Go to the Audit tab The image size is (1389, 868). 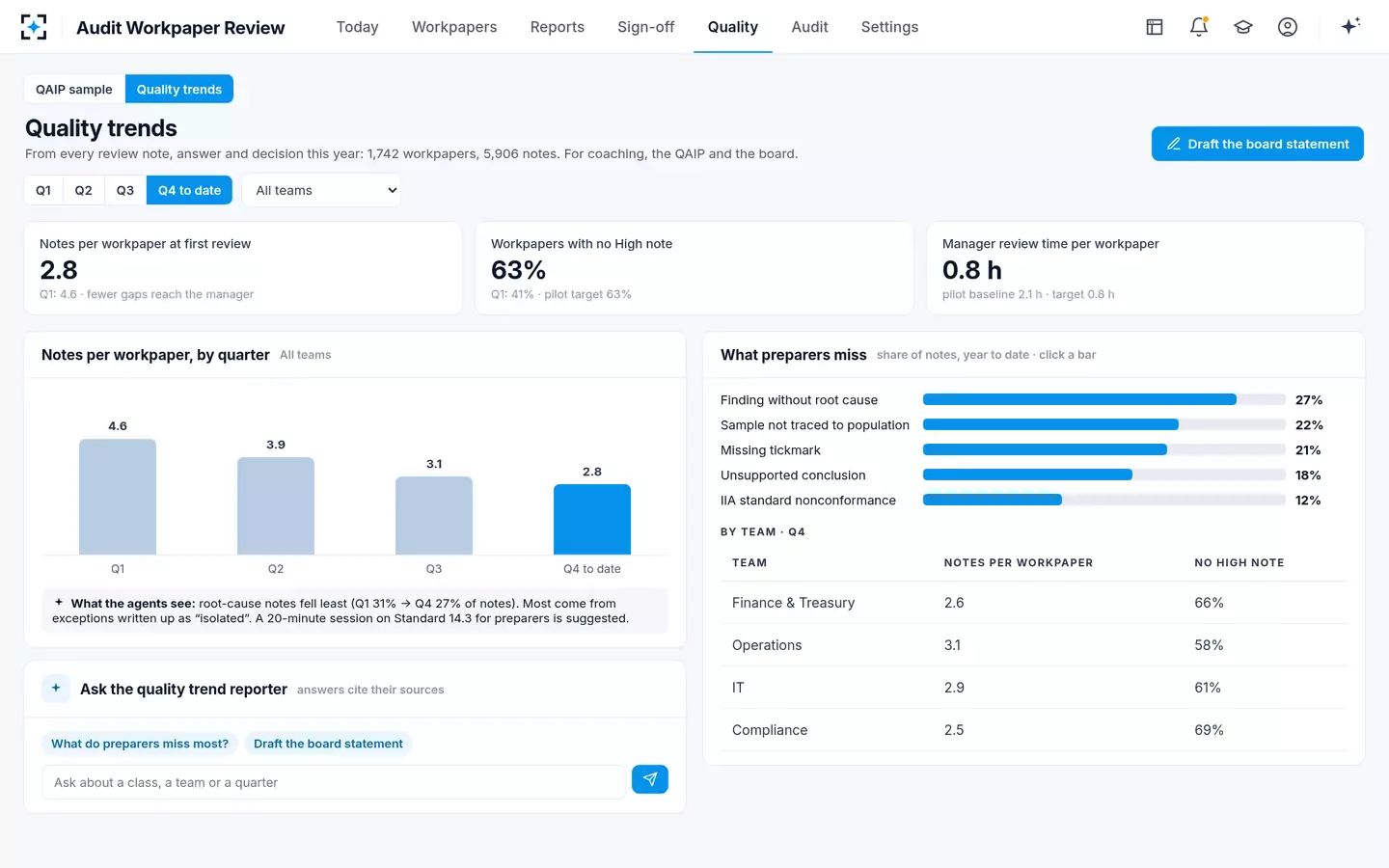tap(810, 27)
